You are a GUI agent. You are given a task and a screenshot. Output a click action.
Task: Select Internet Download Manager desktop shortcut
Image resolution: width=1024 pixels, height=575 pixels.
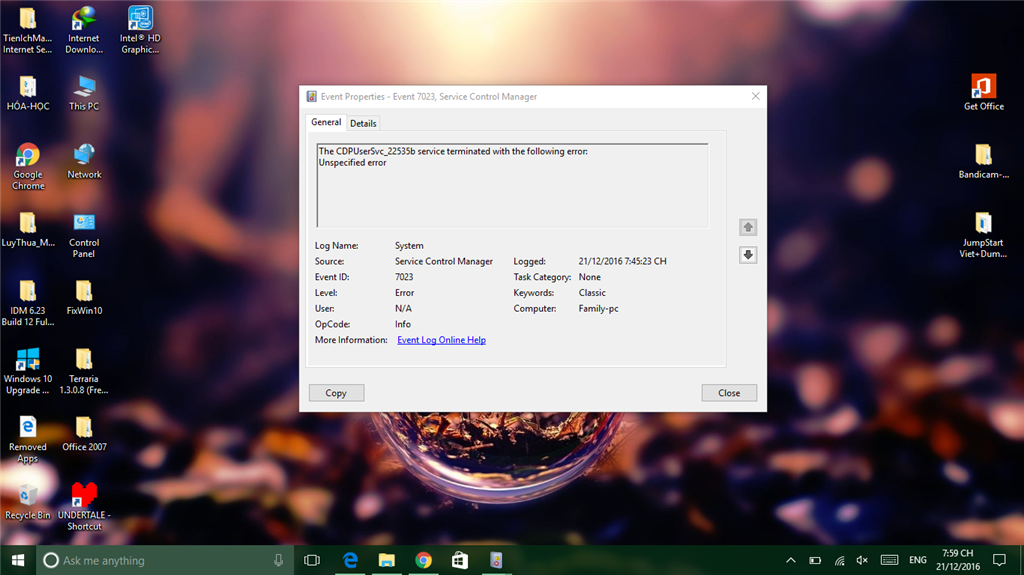pos(84,30)
